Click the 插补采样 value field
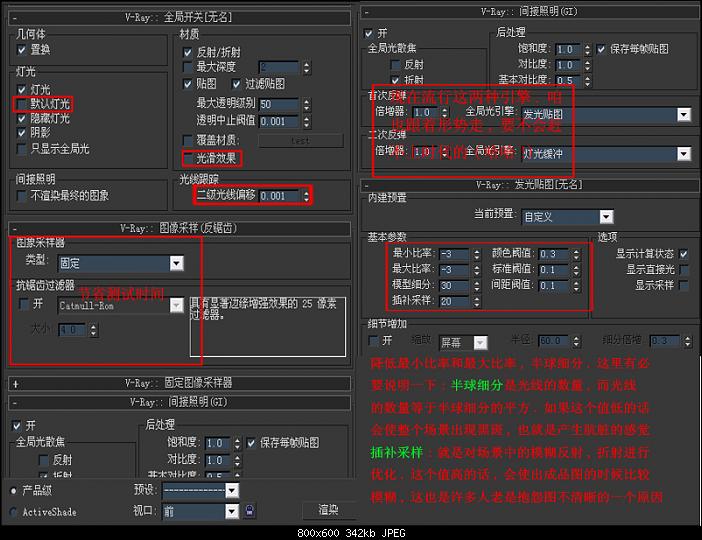 pos(454,301)
